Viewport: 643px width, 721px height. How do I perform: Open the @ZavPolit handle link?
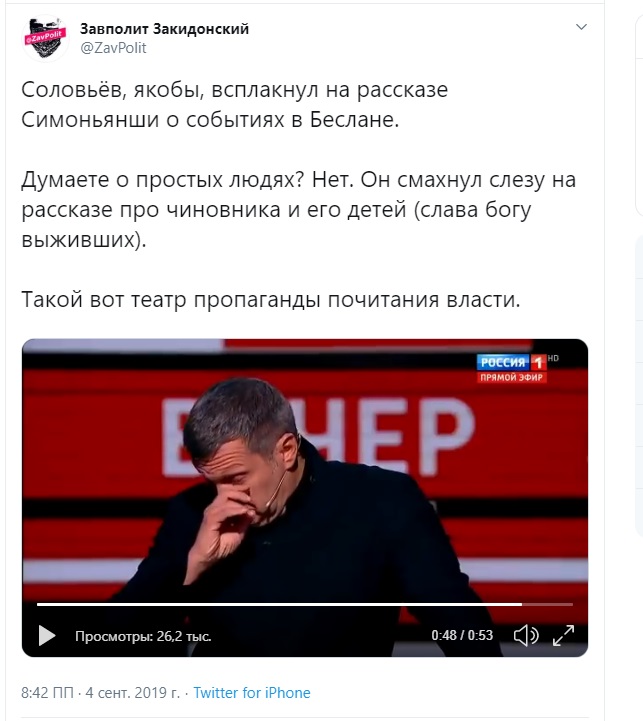pyautogui.click(x=113, y=48)
